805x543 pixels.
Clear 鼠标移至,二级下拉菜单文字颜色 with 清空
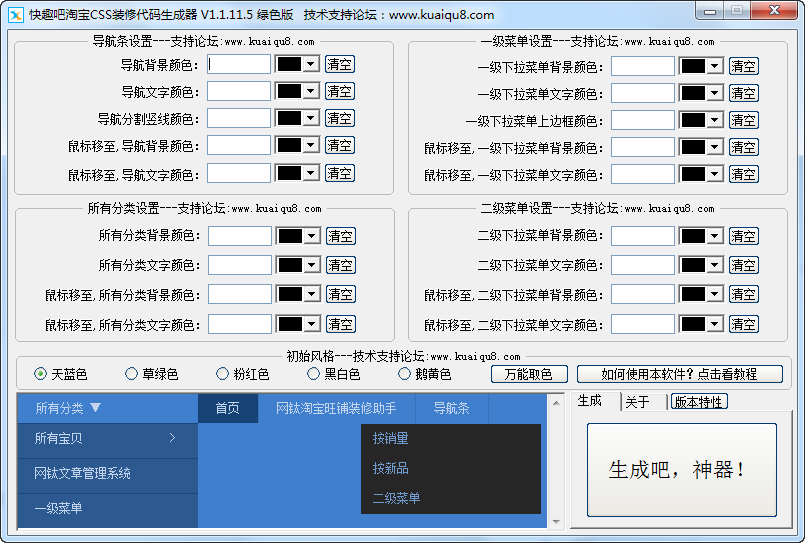pos(743,324)
